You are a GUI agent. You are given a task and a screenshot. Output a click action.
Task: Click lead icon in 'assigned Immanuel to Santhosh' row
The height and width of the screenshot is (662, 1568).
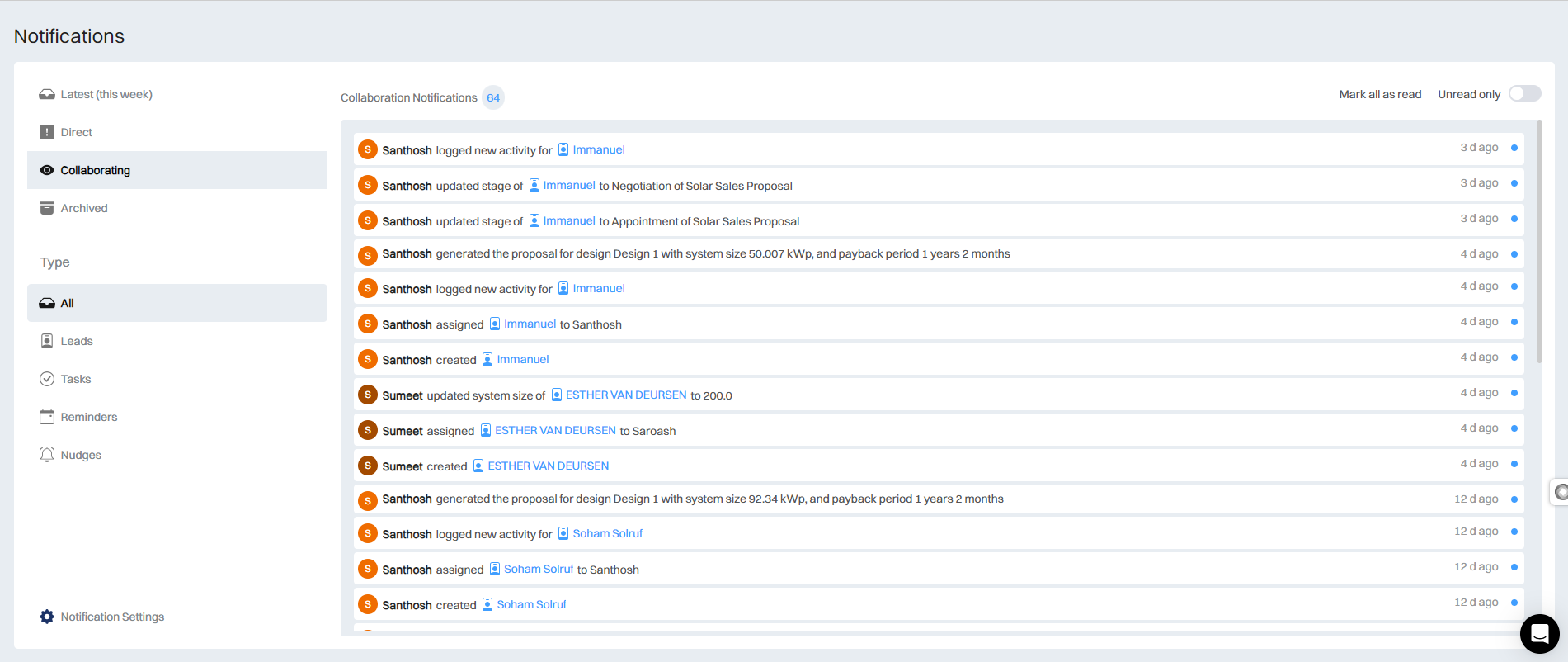(x=495, y=324)
